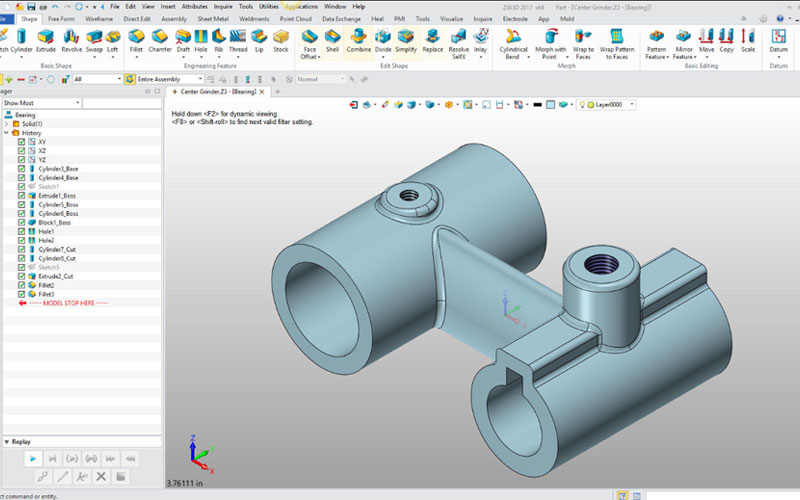Activate the Revolve tool

click(x=71, y=41)
